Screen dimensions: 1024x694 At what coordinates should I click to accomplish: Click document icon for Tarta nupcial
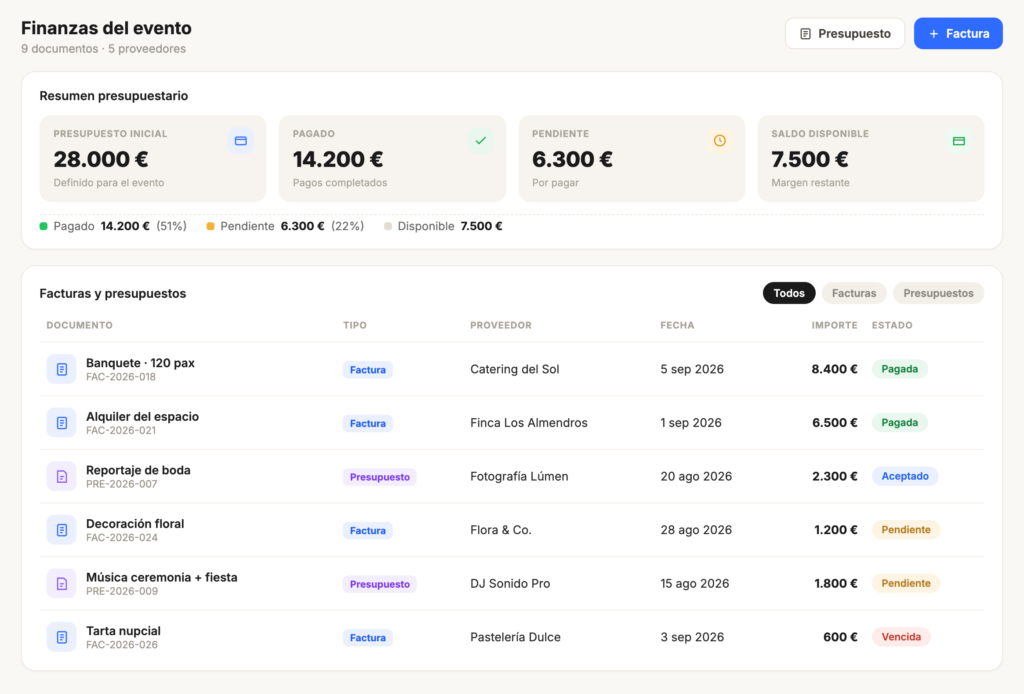coord(61,637)
